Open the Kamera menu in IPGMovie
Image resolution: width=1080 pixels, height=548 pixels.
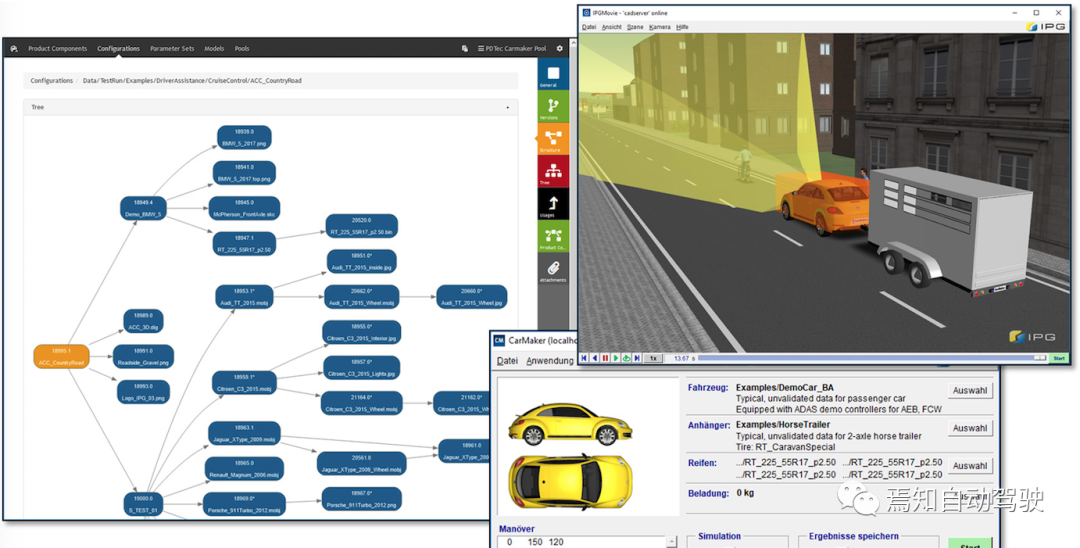click(x=660, y=27)
